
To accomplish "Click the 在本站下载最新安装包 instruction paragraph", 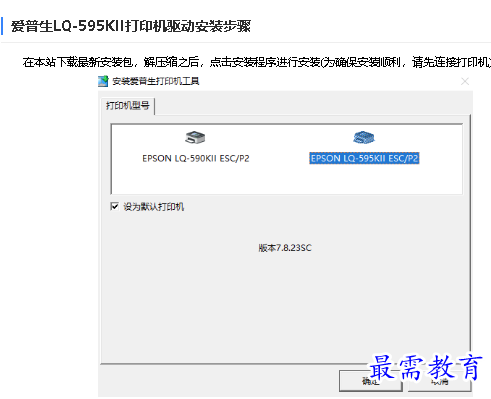I will click(257, 62).
